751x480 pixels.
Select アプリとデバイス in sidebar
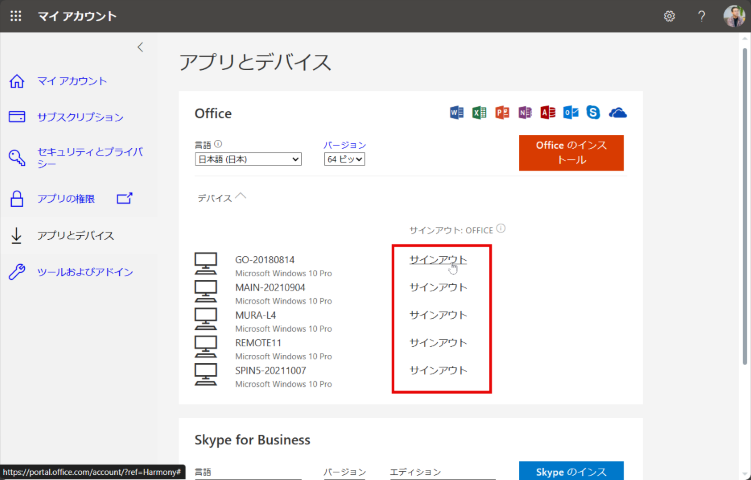[x=76, y=236]
